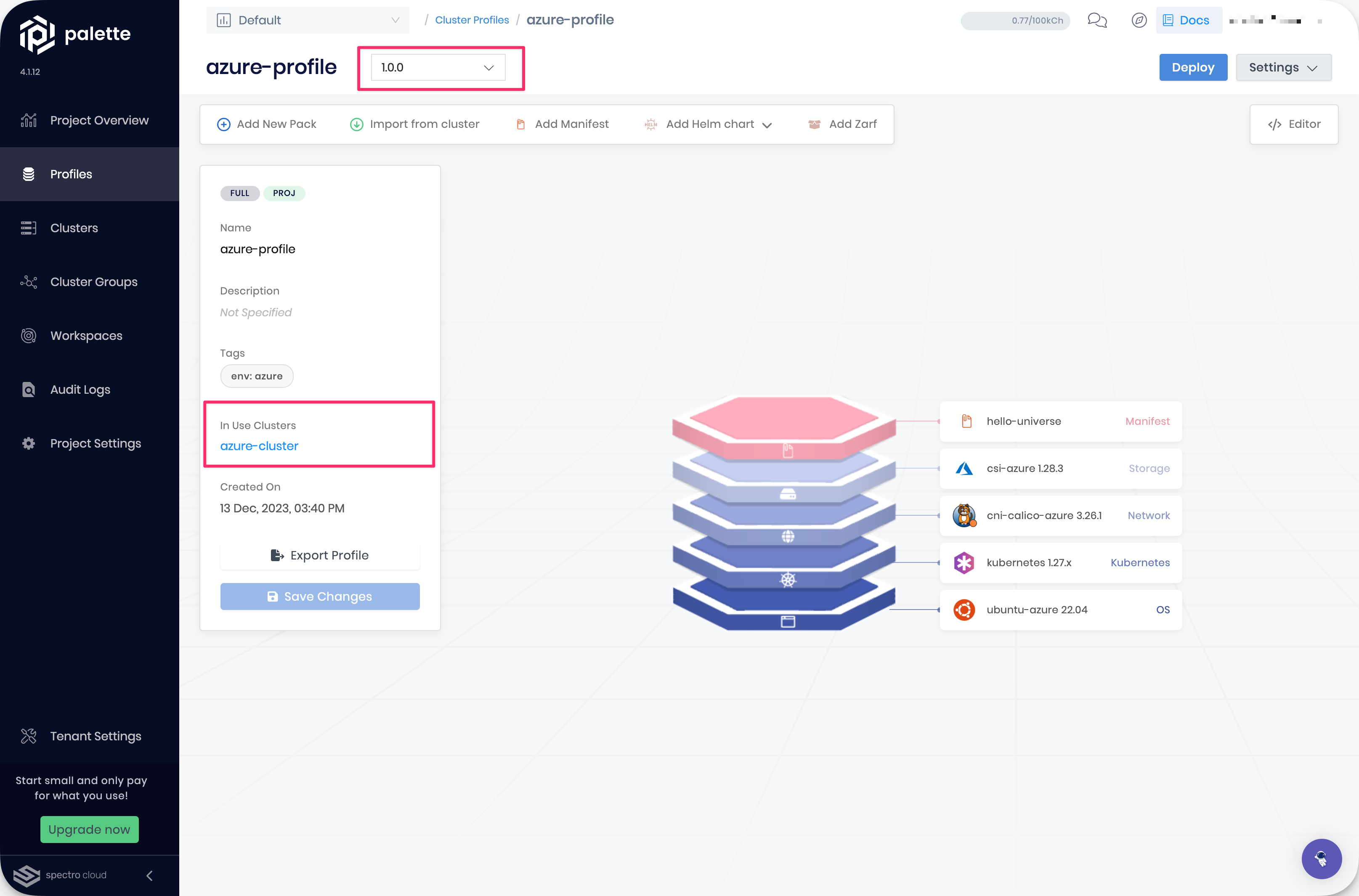Open the Profiles menu item
Image resolution: width=1359 pixels, height=896 pixels.
coord(90,174)
